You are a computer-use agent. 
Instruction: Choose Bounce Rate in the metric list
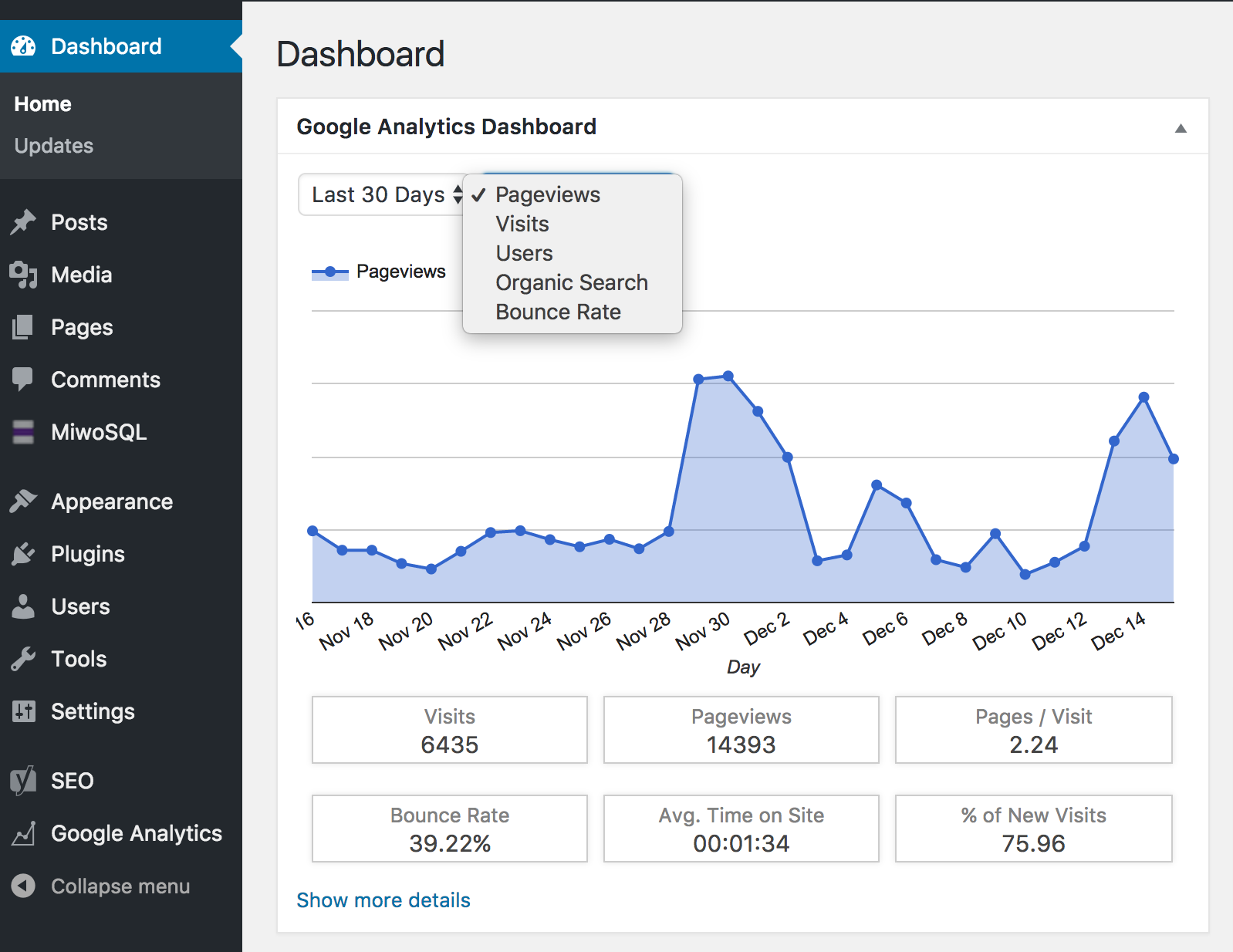(x=558, y=312)
